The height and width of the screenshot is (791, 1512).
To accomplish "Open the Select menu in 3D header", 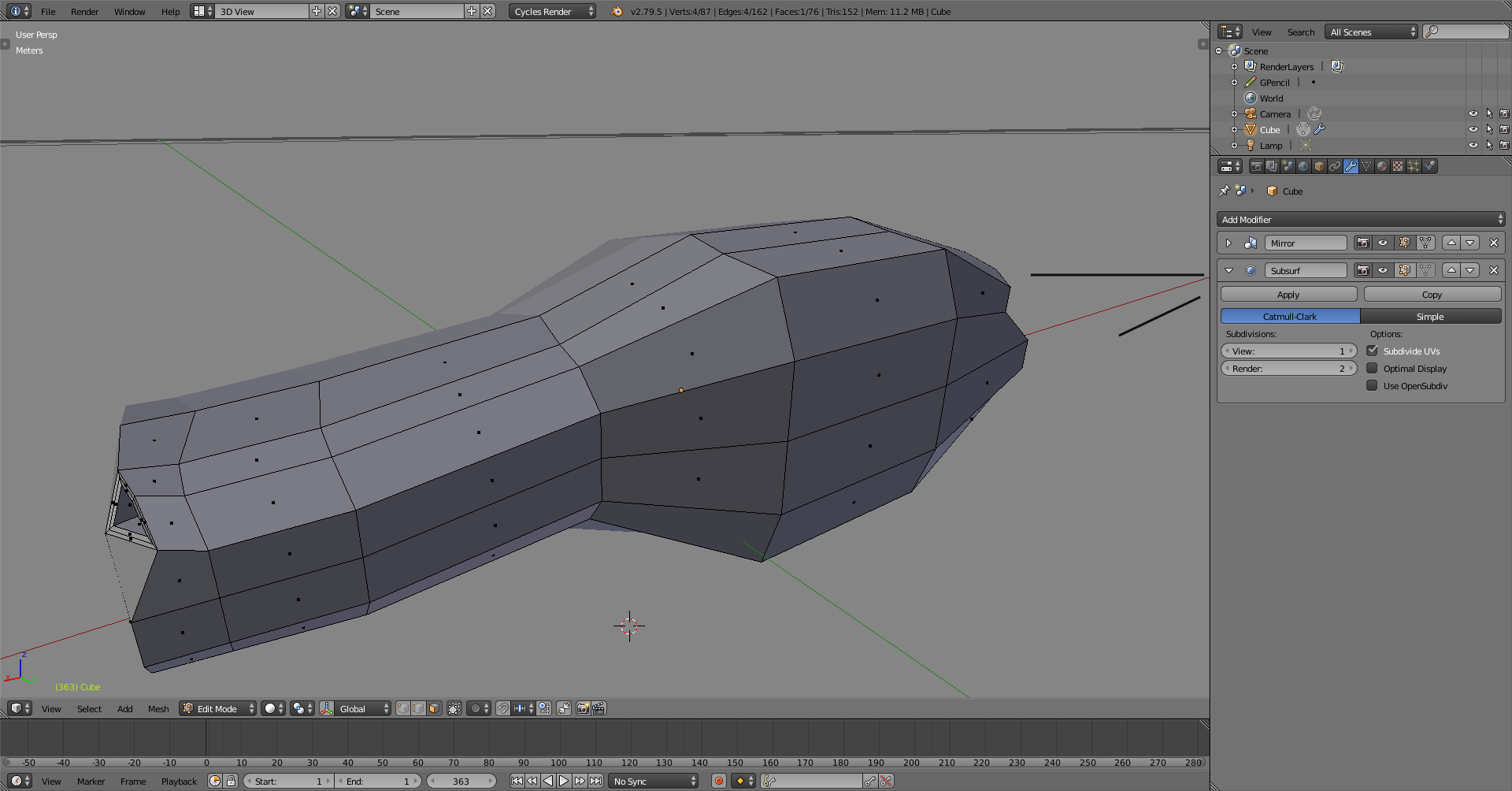I will click(x=89, y=708).
